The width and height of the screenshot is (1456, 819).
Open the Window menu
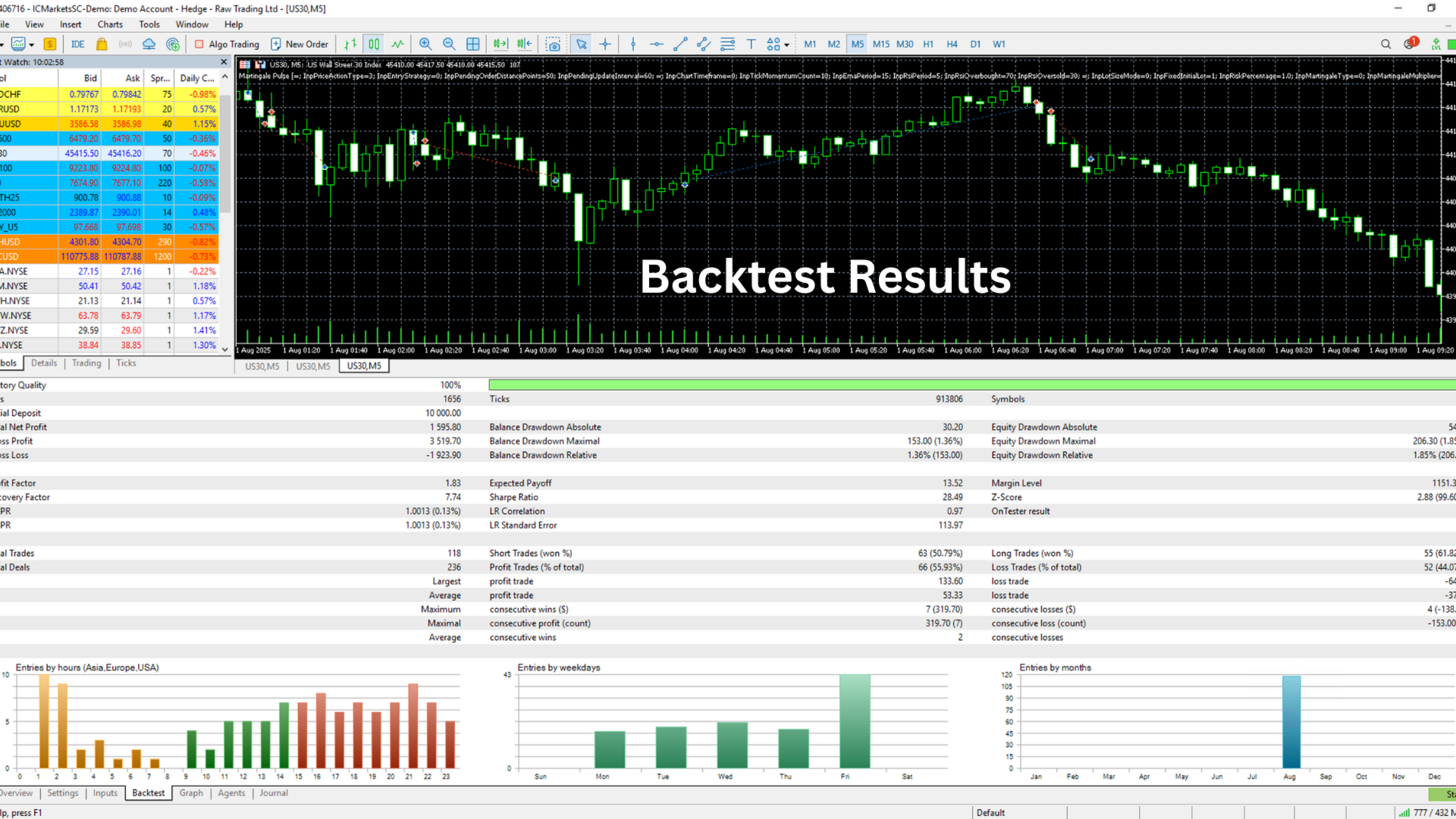click(x=192, y=24)
